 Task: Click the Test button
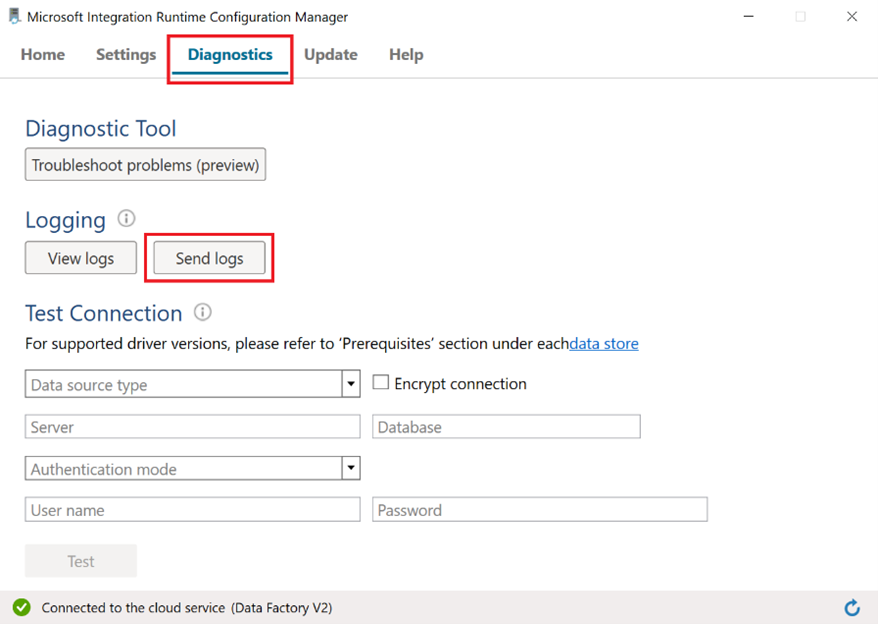pyautogui.click(x=80, y=560)
